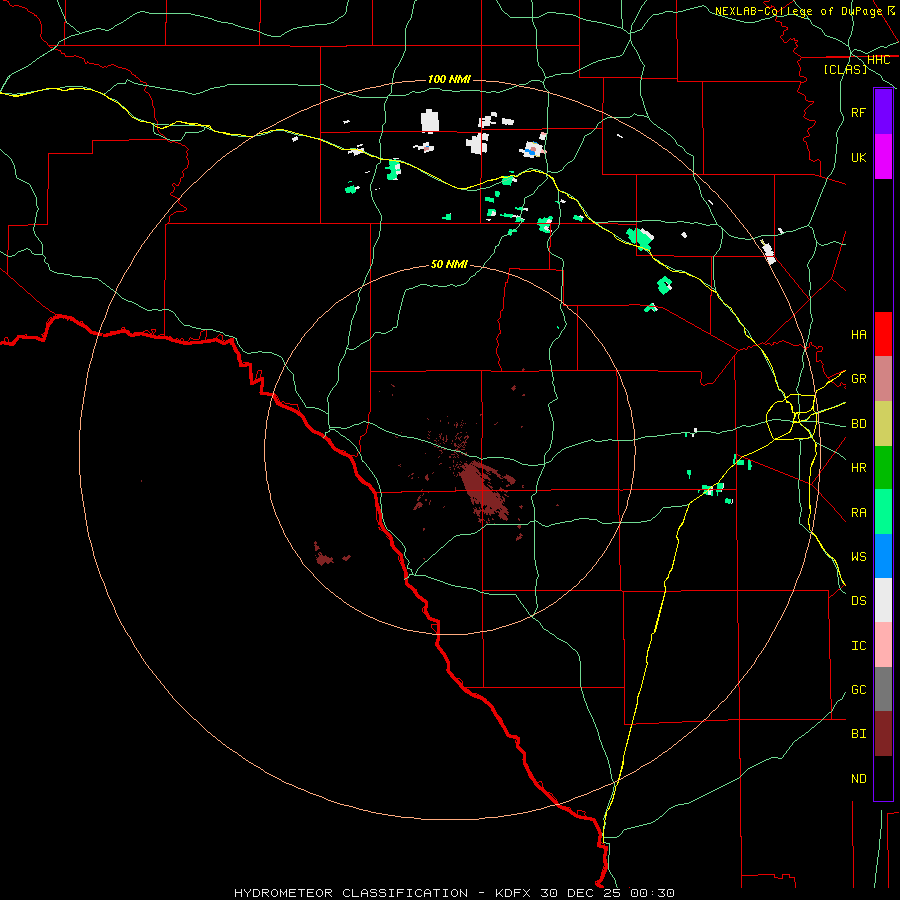
Task: Click the BD yellow legend color swatch
Action: click(883, 424)
